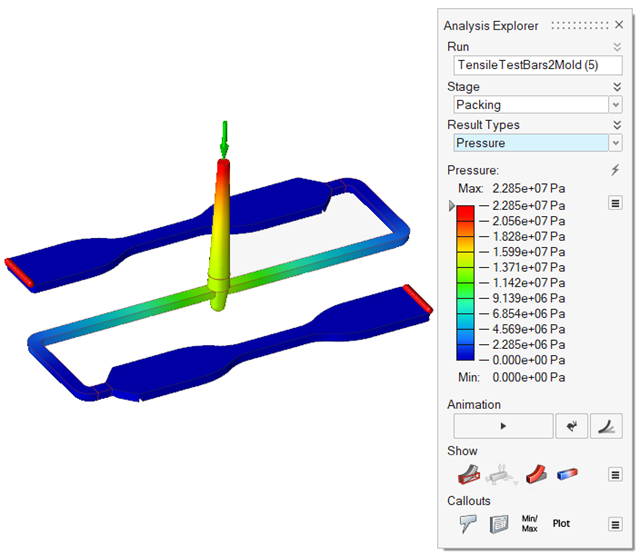The width and height of the screenshot is (640, 555).
Task: Click the blue-red contour bar icon
Action: [x=567, y=473]
